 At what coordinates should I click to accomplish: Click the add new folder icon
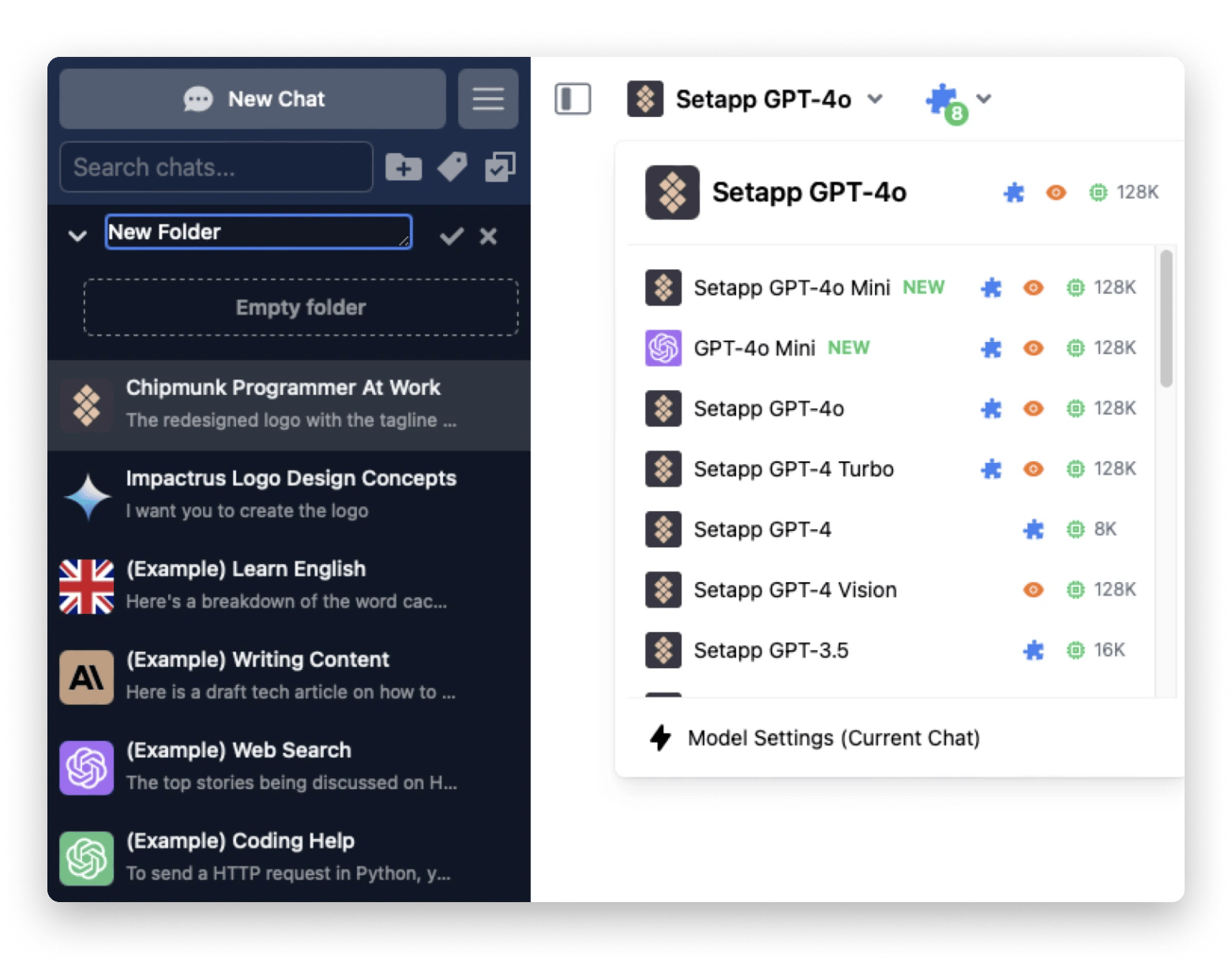coord(404,167)
